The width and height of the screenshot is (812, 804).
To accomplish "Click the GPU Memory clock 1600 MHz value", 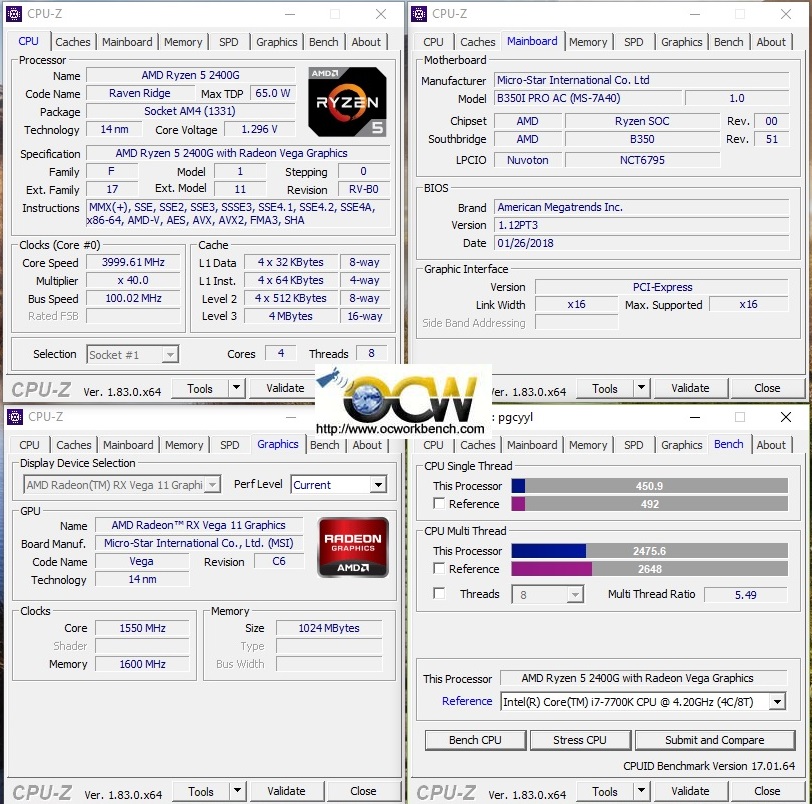I will [142, 664].
